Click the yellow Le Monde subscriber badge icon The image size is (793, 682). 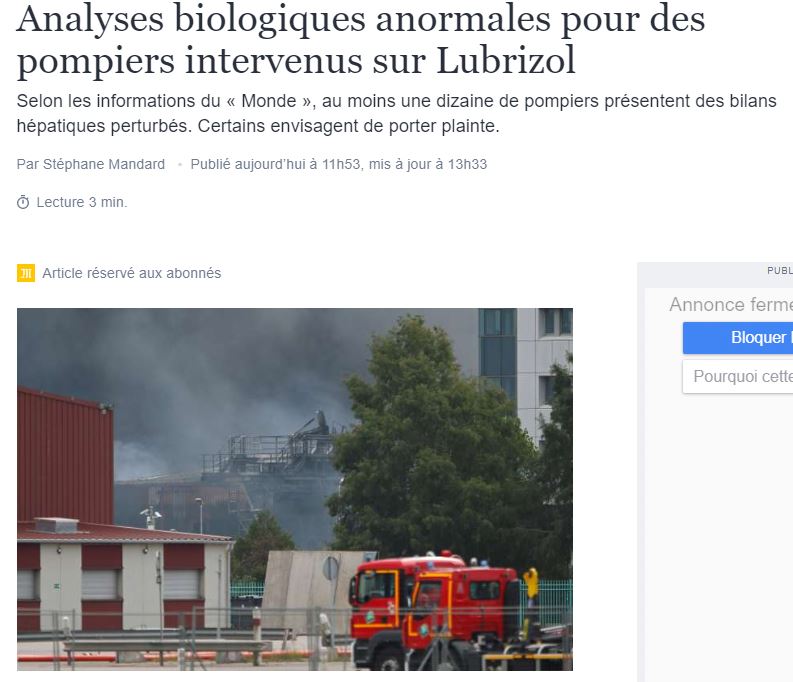click(26, 273)
